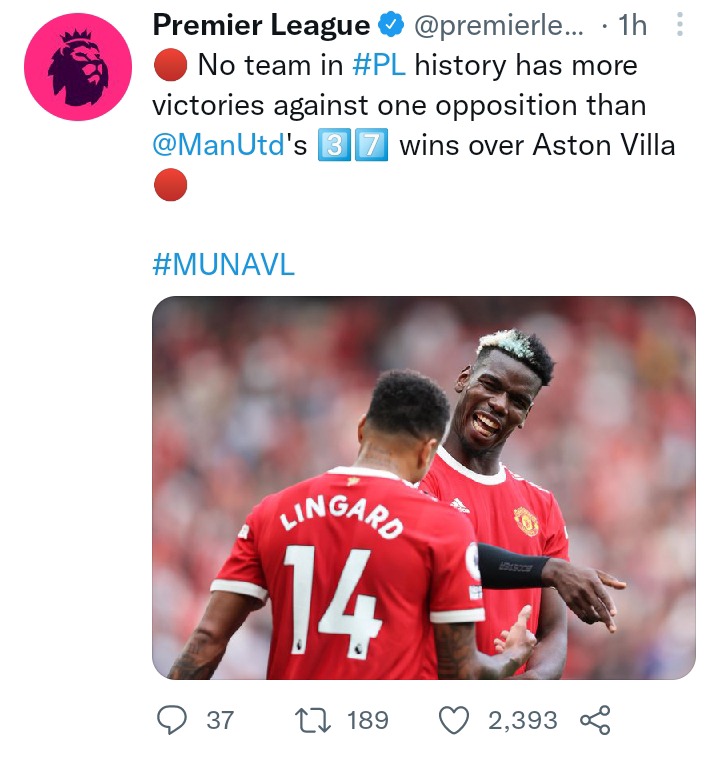This screenshot has width=720, height=768.
Task: Like the tweet with heart icon
Action: 454,720
